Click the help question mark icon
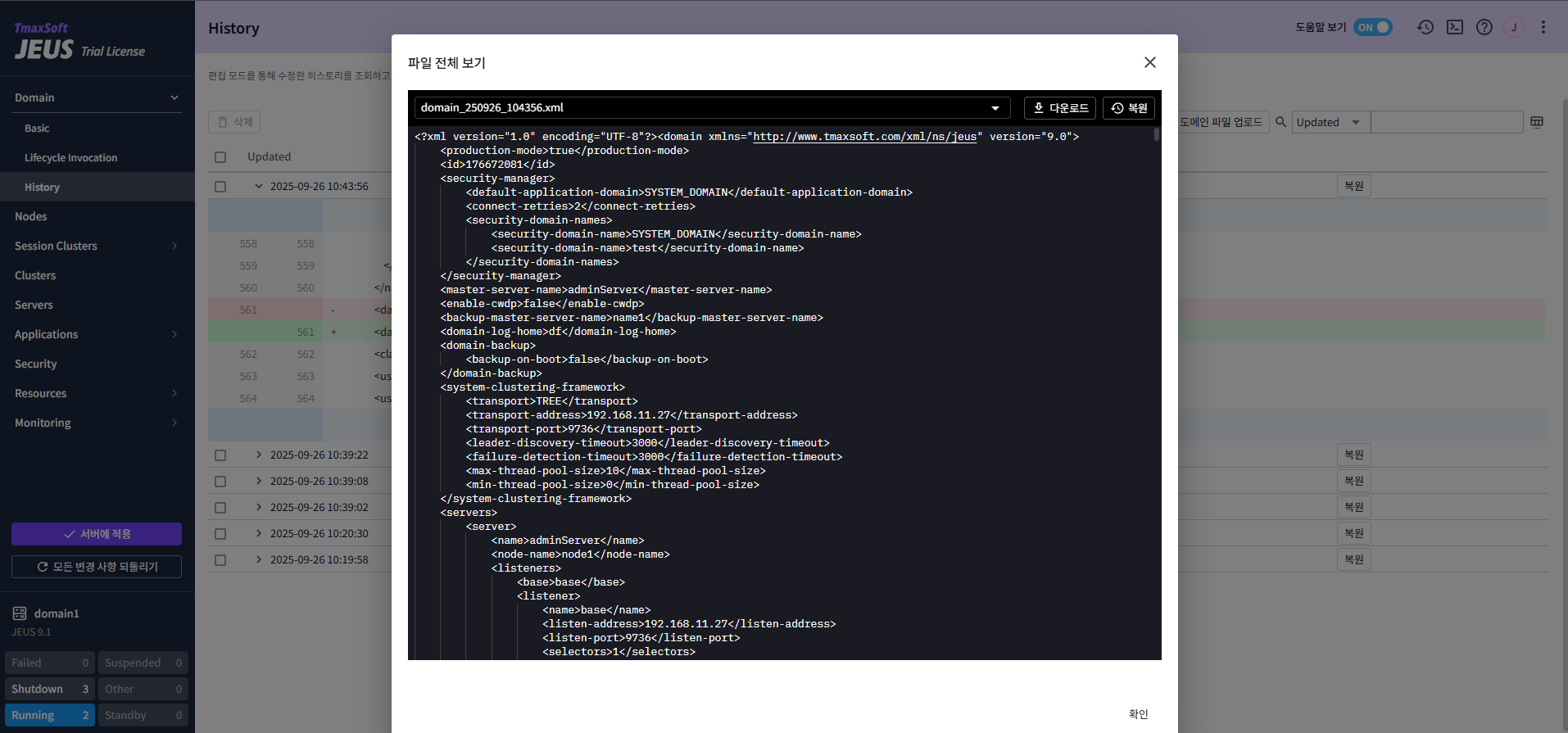This screenshot has width=1568, height=733. 1484,27
